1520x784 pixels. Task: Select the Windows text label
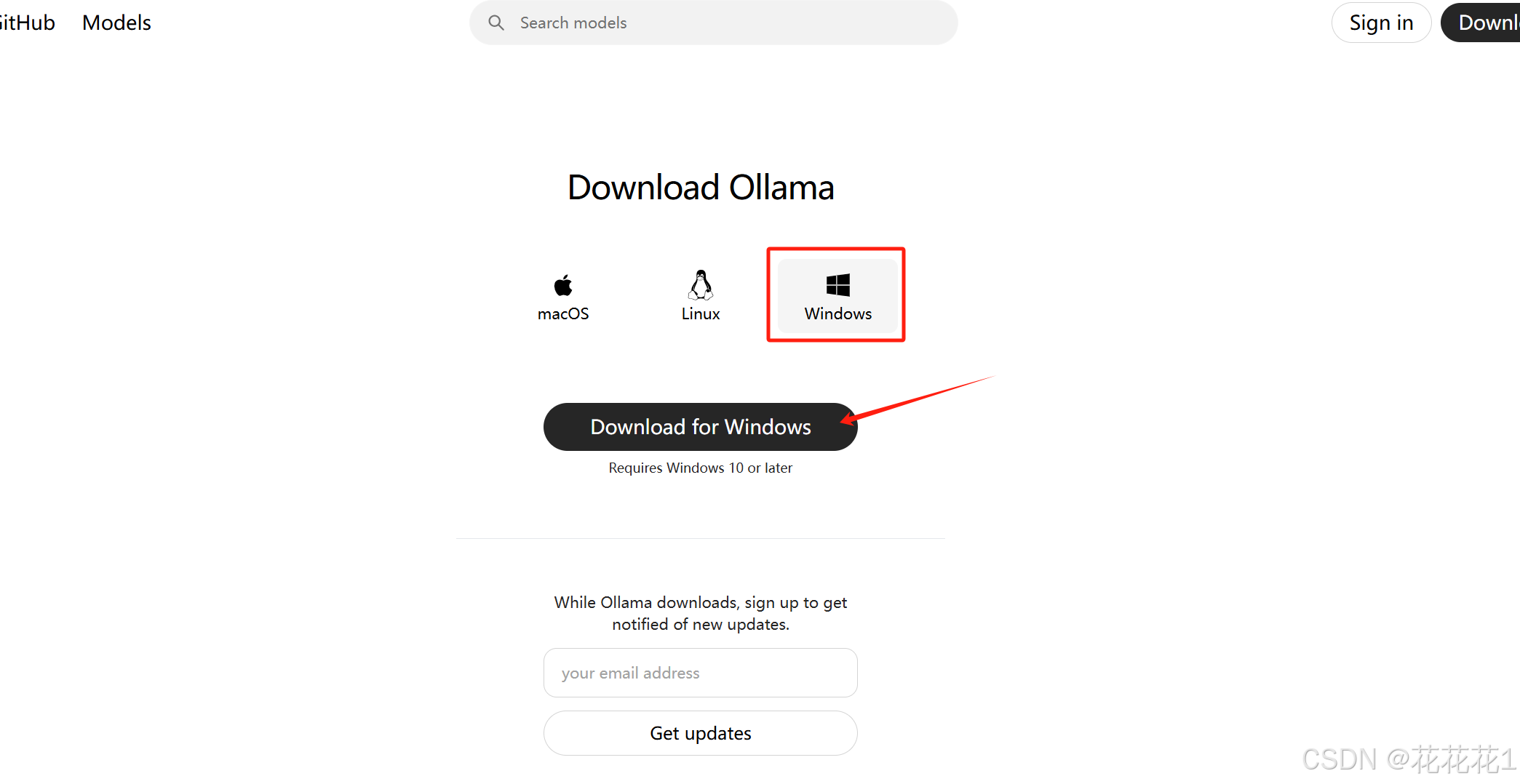pyautogui.click(x=837, y=313)
